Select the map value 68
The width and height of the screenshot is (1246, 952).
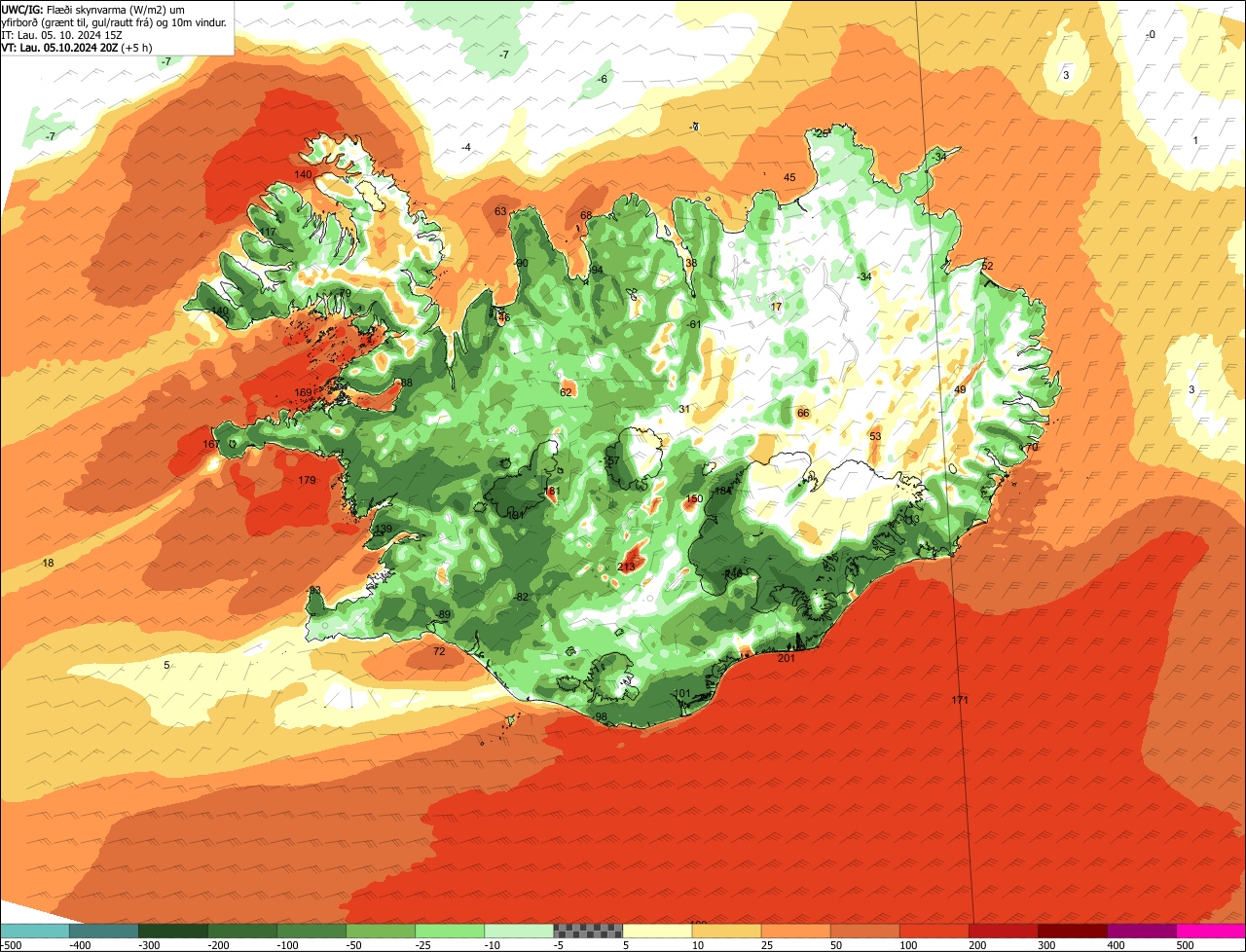click(586, 215)
